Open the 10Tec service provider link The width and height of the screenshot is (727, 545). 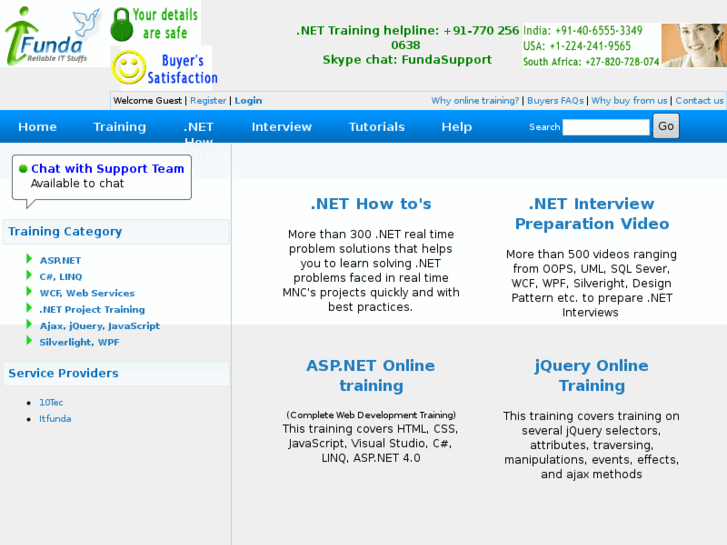pyautogui.click(x=51, y=402)
